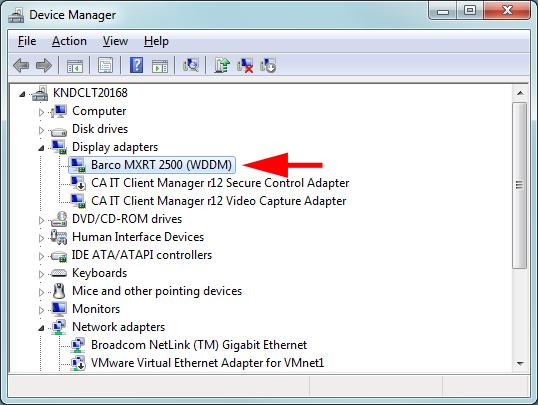Image resolution: width=538 pixels, height=405 pixels.
Task: Select Broadcom NetLink Gigabit Ethernet entry
Action: click(199, 345)
